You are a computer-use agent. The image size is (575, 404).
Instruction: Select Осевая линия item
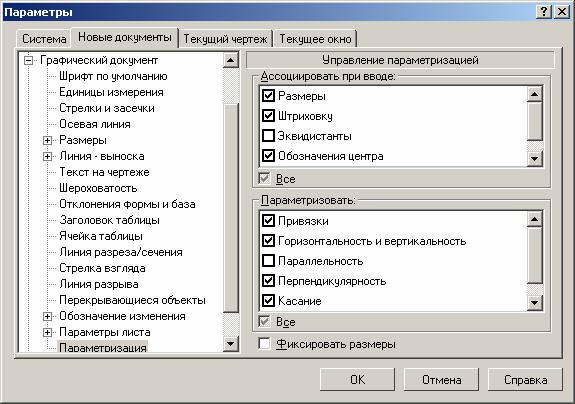click(95, 124)
